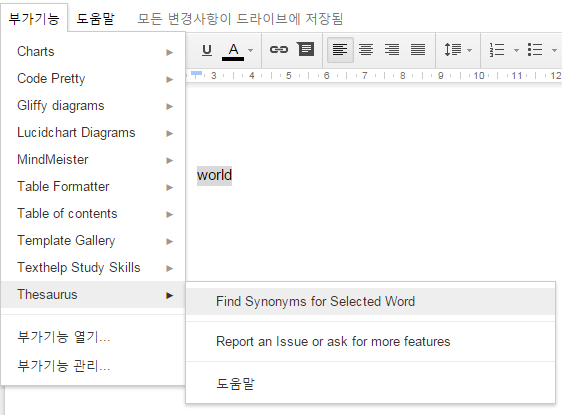
Task: Expand Lucidchart Diagrams submenu
Action: coord(93,133)
